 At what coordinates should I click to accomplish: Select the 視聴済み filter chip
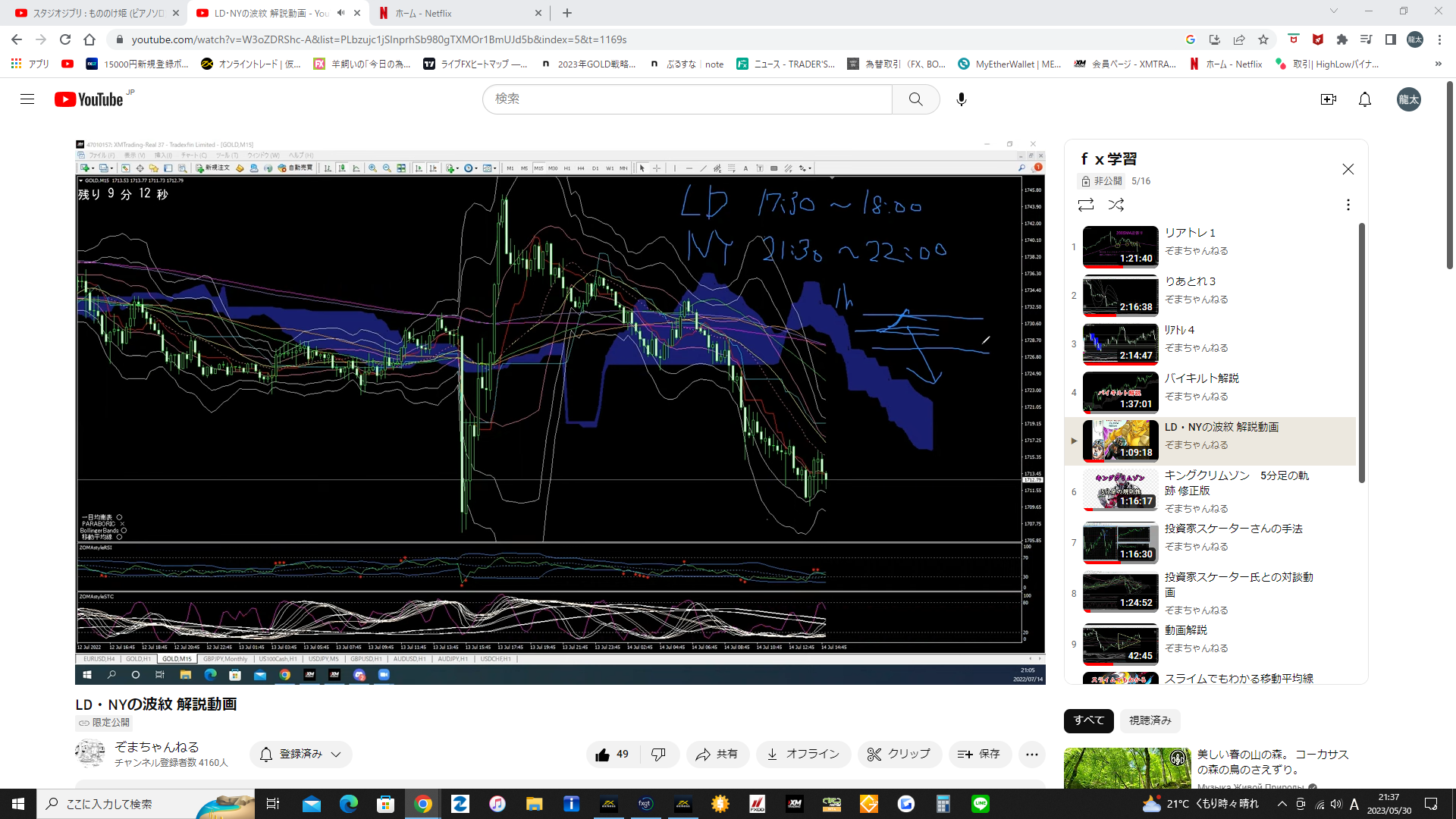coord(1150,720)
